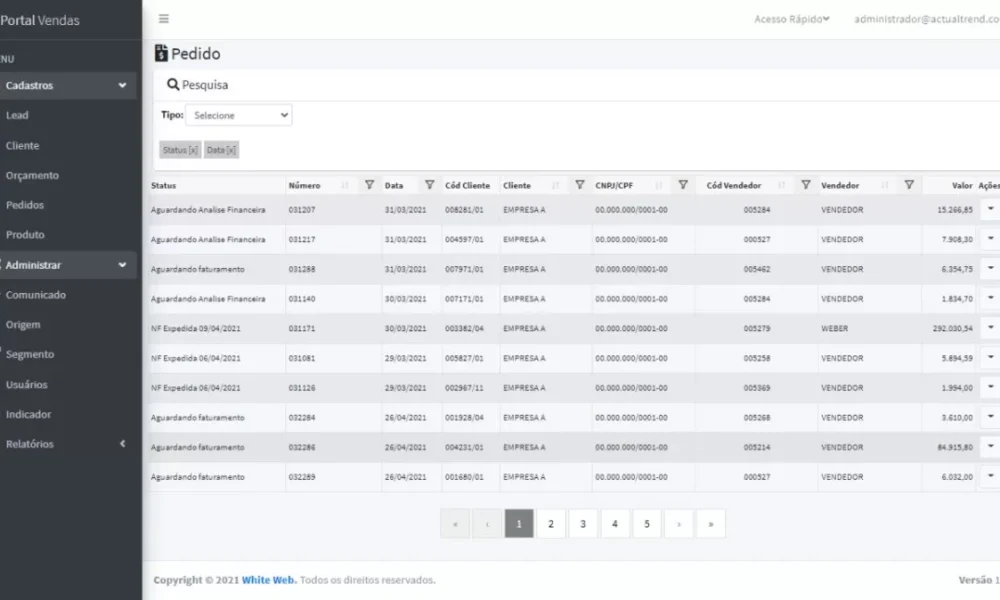Viewport: 1000px width, 600px height.
Task: Go to page 3 of results
Action: 583,523
